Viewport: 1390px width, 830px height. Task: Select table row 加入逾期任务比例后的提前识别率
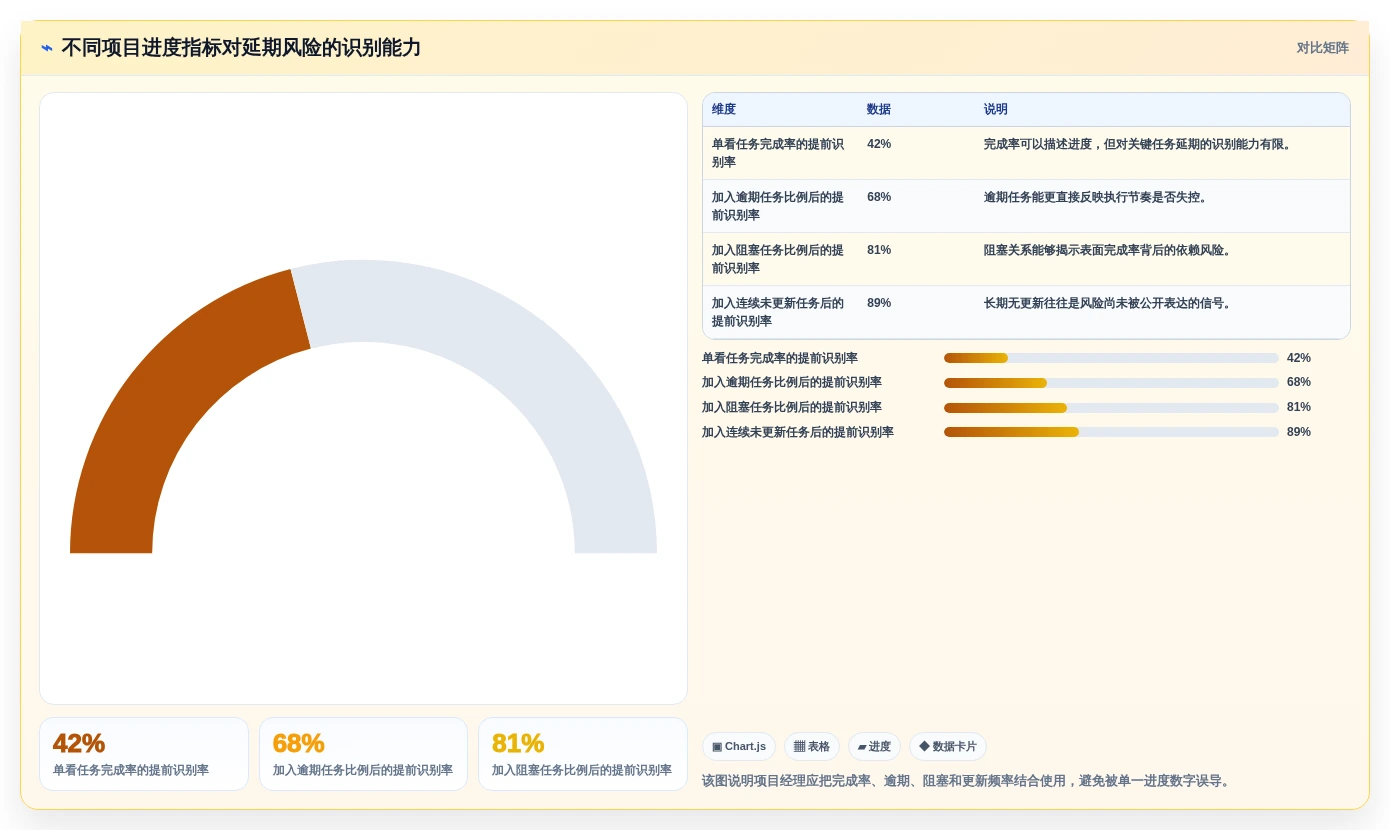point(1026,206)
